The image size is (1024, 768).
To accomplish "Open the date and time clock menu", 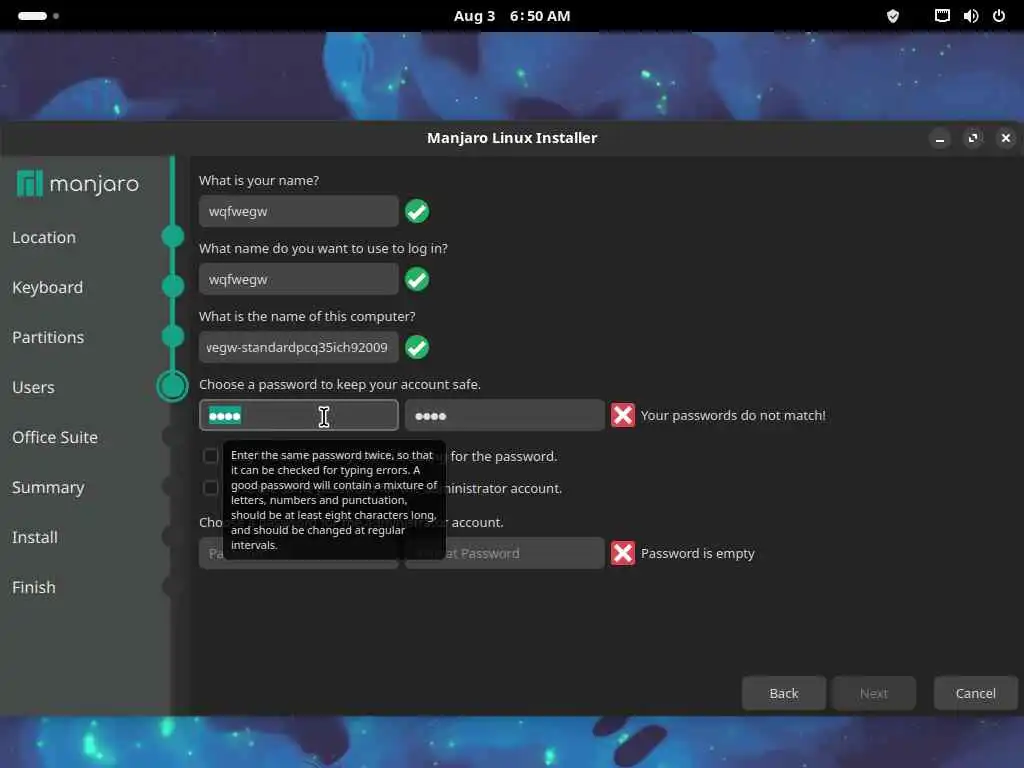I will click(512, 16).
